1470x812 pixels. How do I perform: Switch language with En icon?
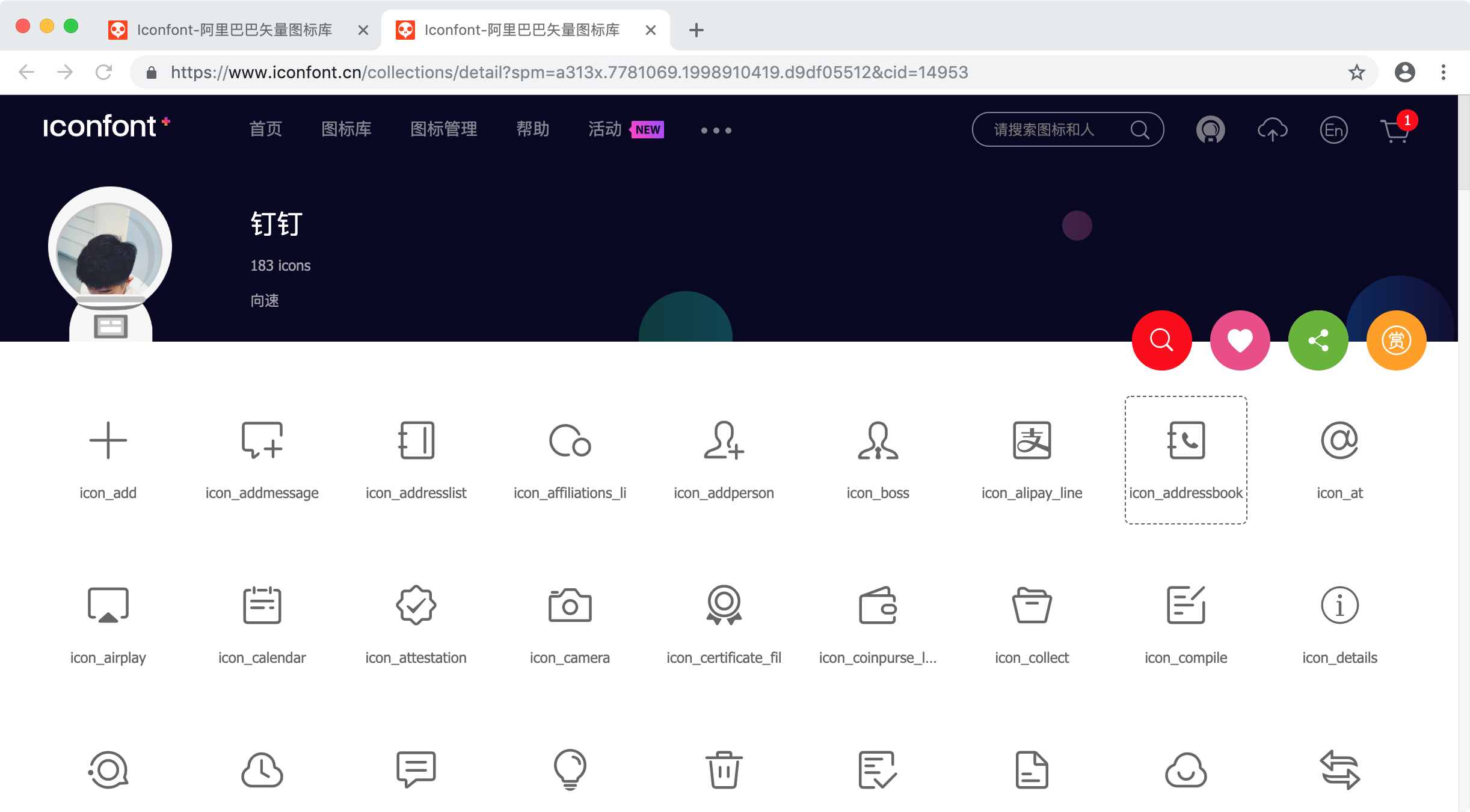[x=1333, y=130]
